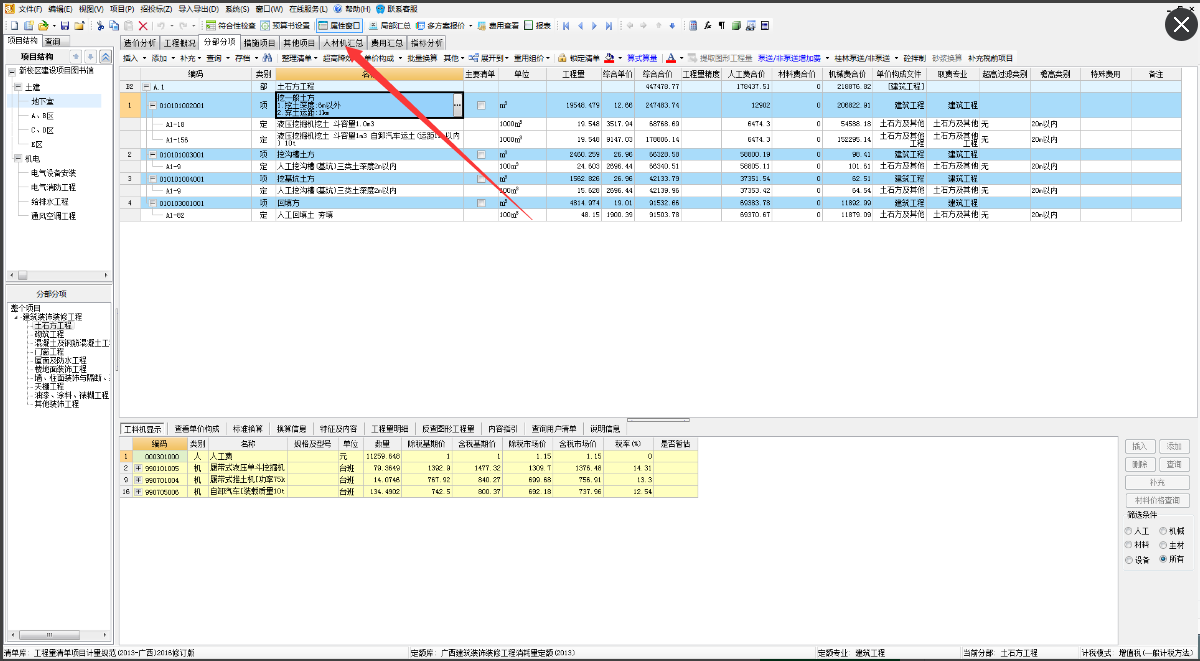Toggle 主要清单 checkbox for row 010101003001

point(482,154)
